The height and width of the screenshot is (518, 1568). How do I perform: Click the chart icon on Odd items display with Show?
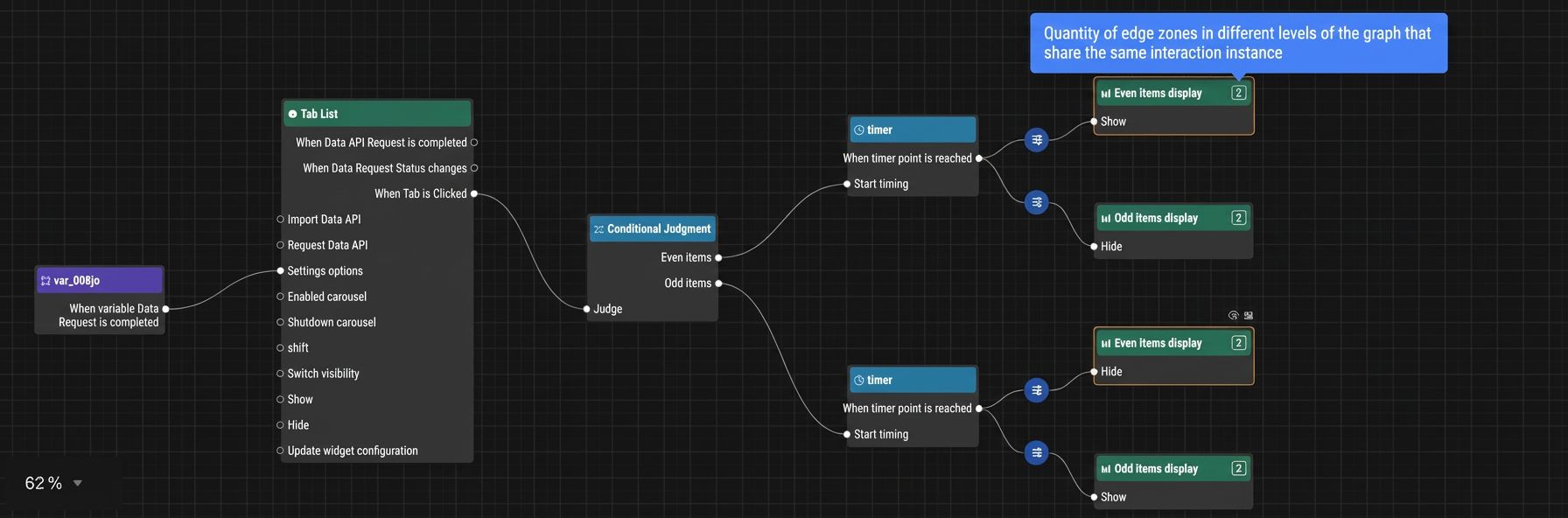tap(1106, 469)
